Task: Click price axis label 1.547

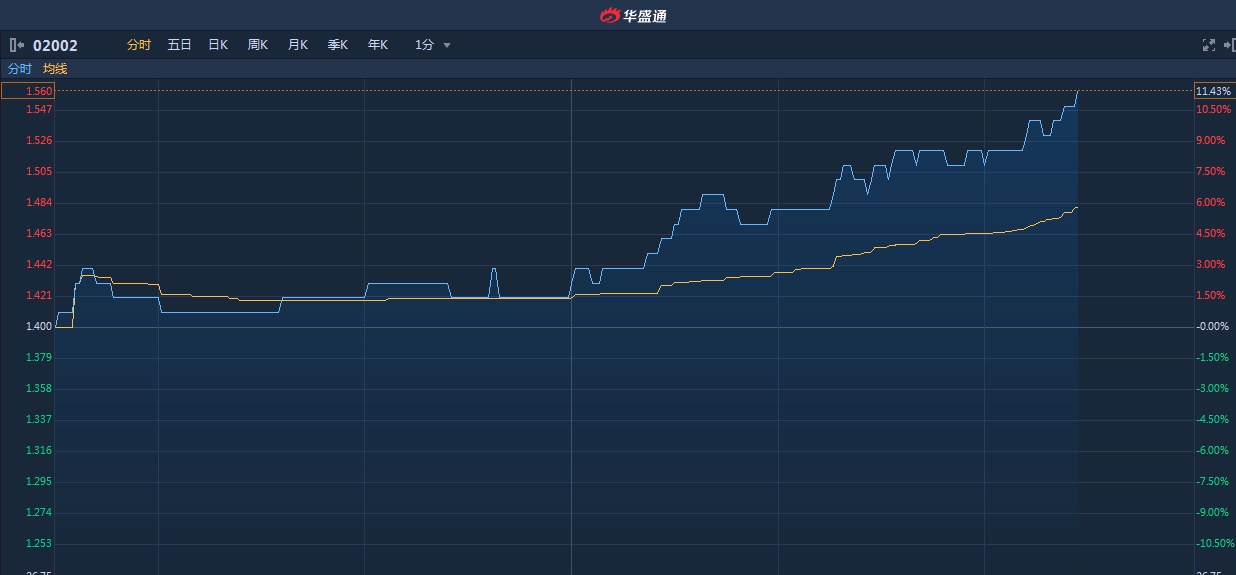Action: pos(39,109)
